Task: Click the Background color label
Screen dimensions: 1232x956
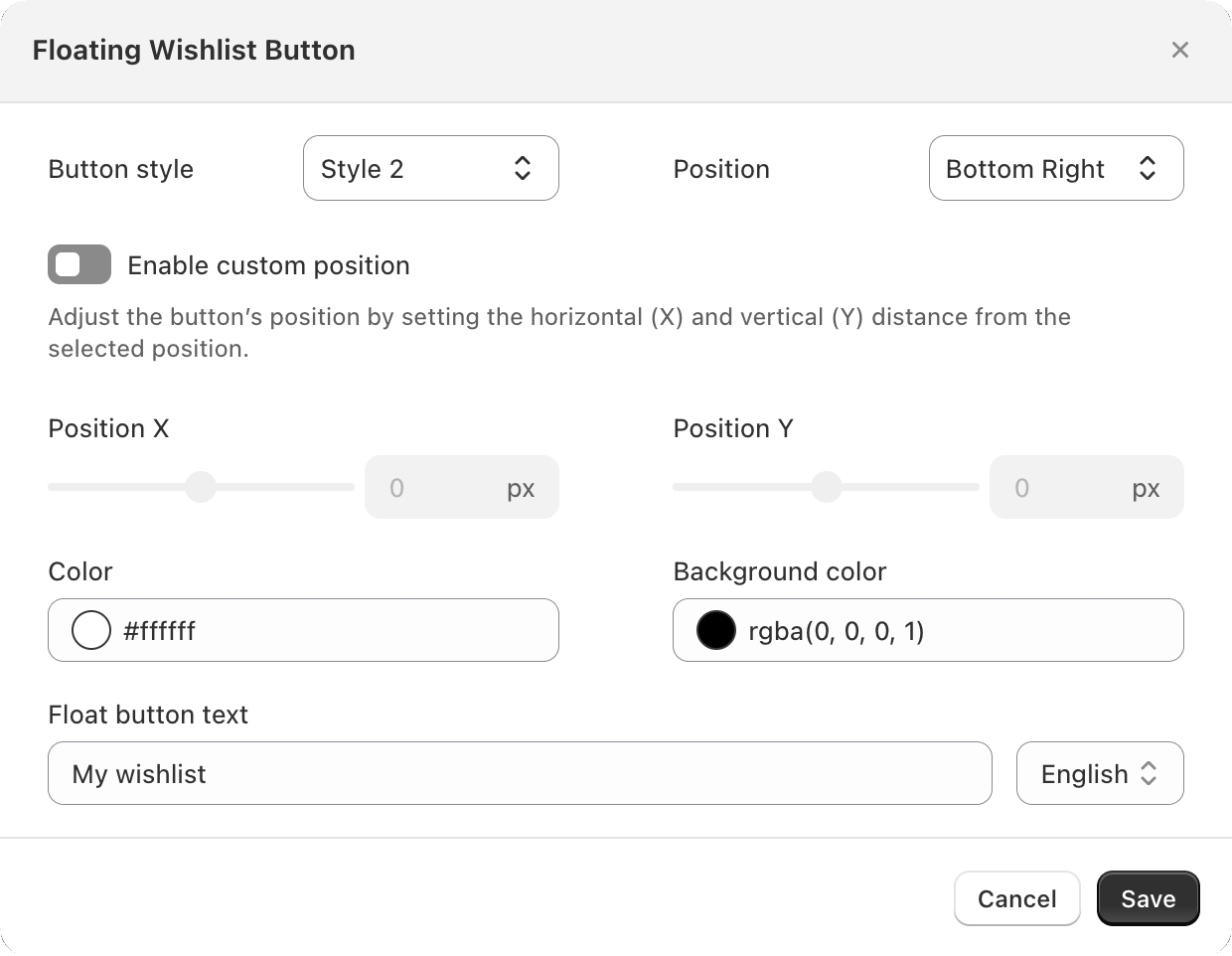Action: 780,571
